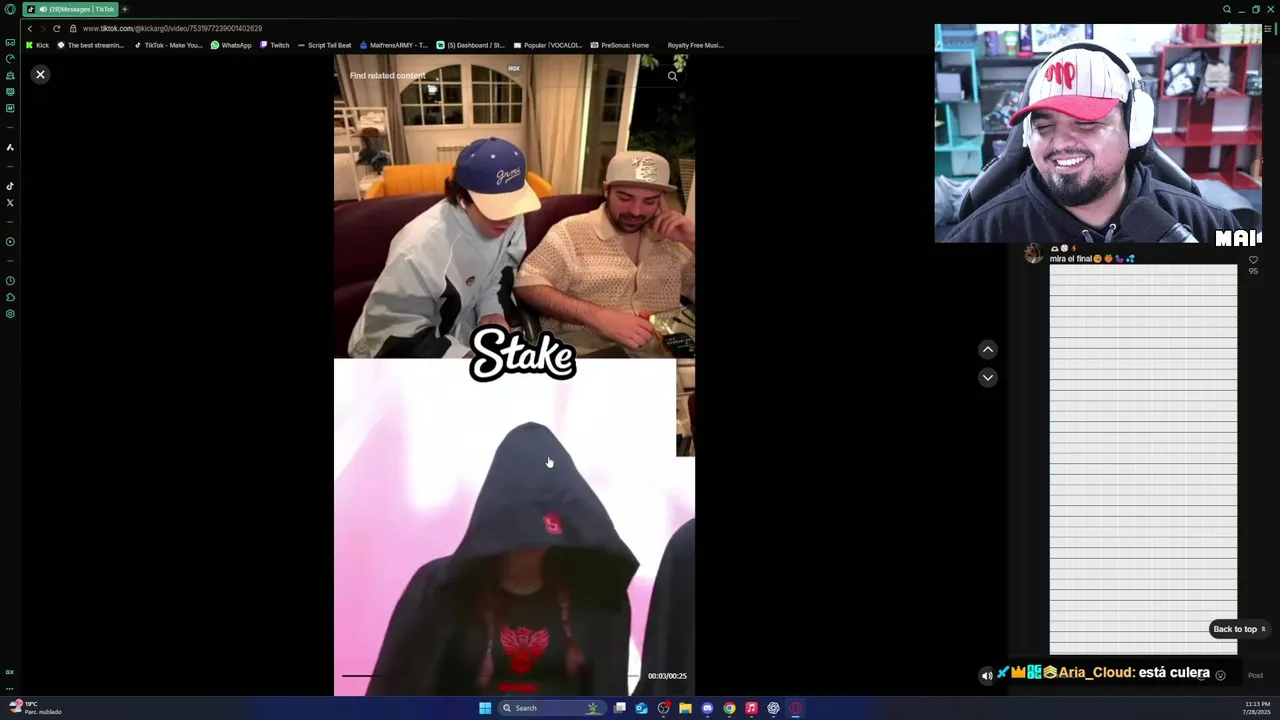The image size is (1280, 720).
Task: Open a new browser tab
Action: pos(124,9)
